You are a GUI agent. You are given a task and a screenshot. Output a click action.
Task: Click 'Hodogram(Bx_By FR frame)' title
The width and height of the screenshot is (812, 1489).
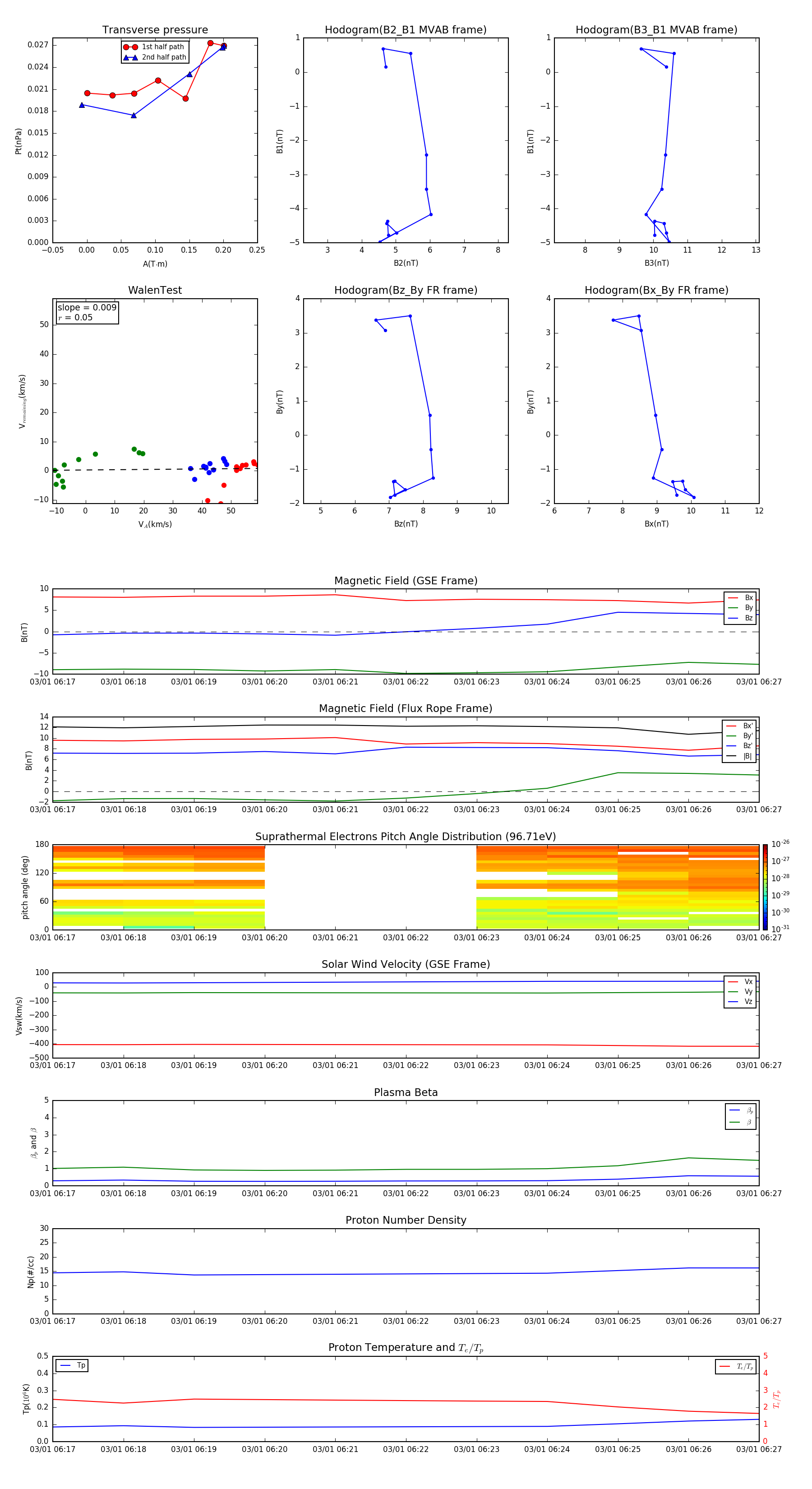(656, 290)
